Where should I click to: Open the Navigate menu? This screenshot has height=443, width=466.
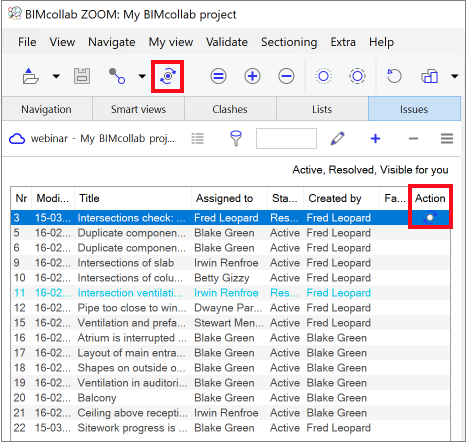tap(112, 42)
